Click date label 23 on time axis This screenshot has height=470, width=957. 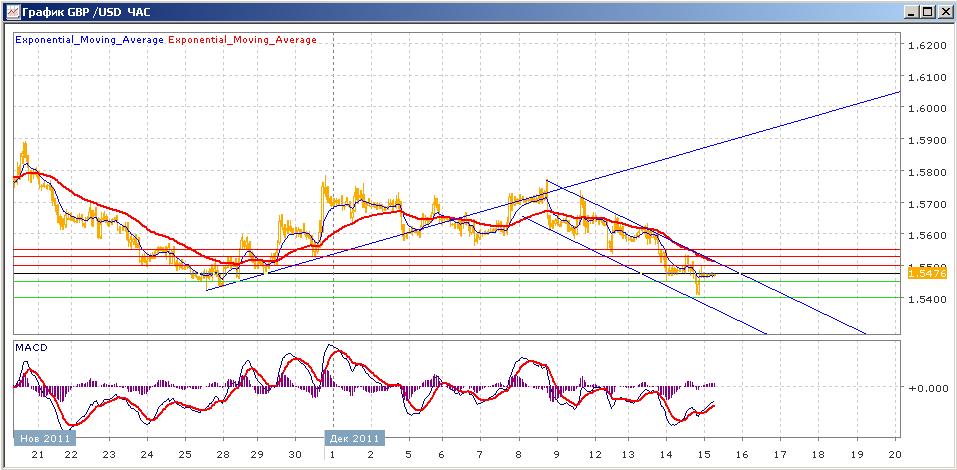(109, 455)
